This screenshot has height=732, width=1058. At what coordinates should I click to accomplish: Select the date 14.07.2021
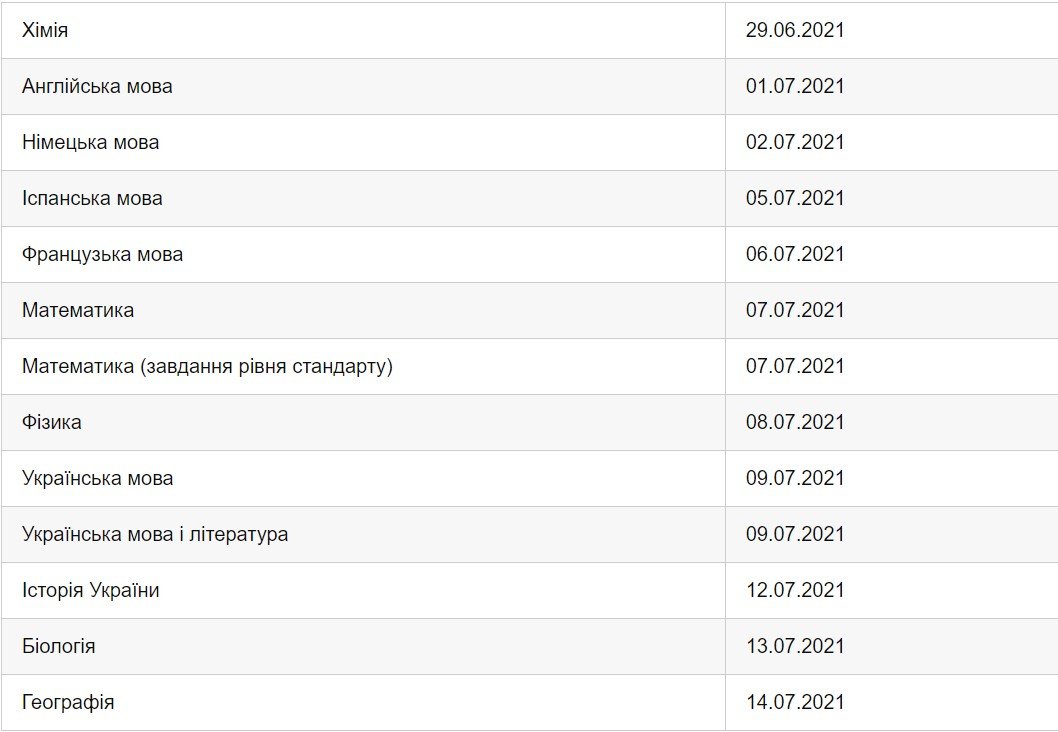pos(795,702)
